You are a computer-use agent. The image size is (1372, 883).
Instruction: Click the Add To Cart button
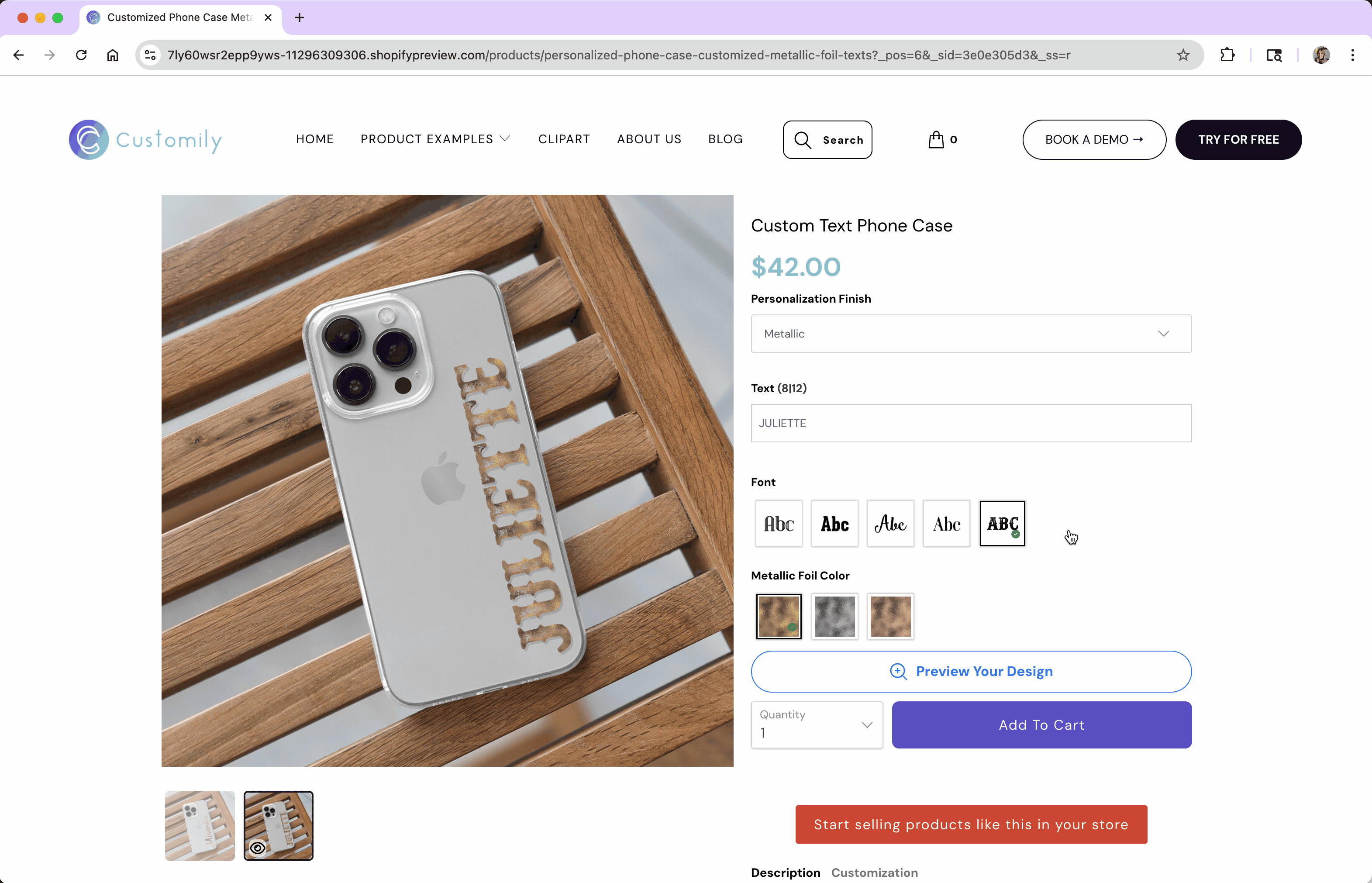pos(1041,725)
